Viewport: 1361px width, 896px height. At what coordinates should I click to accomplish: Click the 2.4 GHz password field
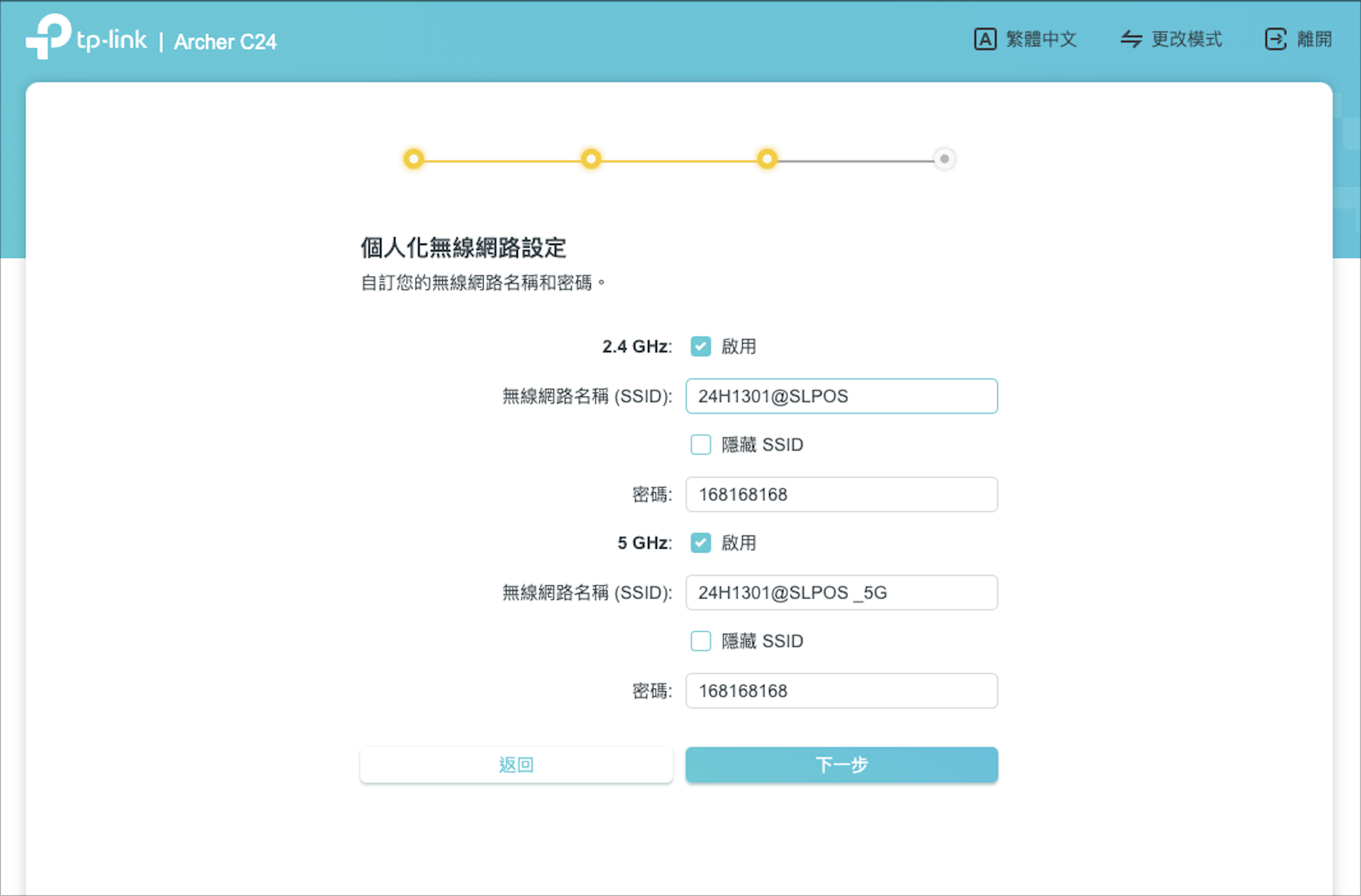pyautogui.click(x=842, y=495)
